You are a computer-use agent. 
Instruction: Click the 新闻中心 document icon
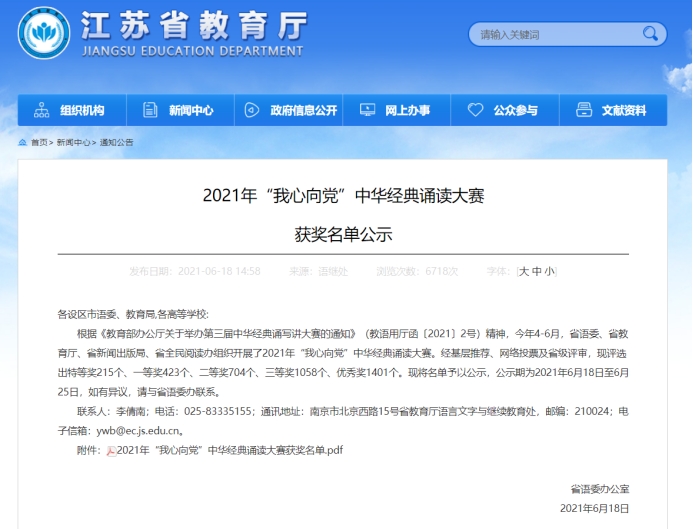(149, 110)
